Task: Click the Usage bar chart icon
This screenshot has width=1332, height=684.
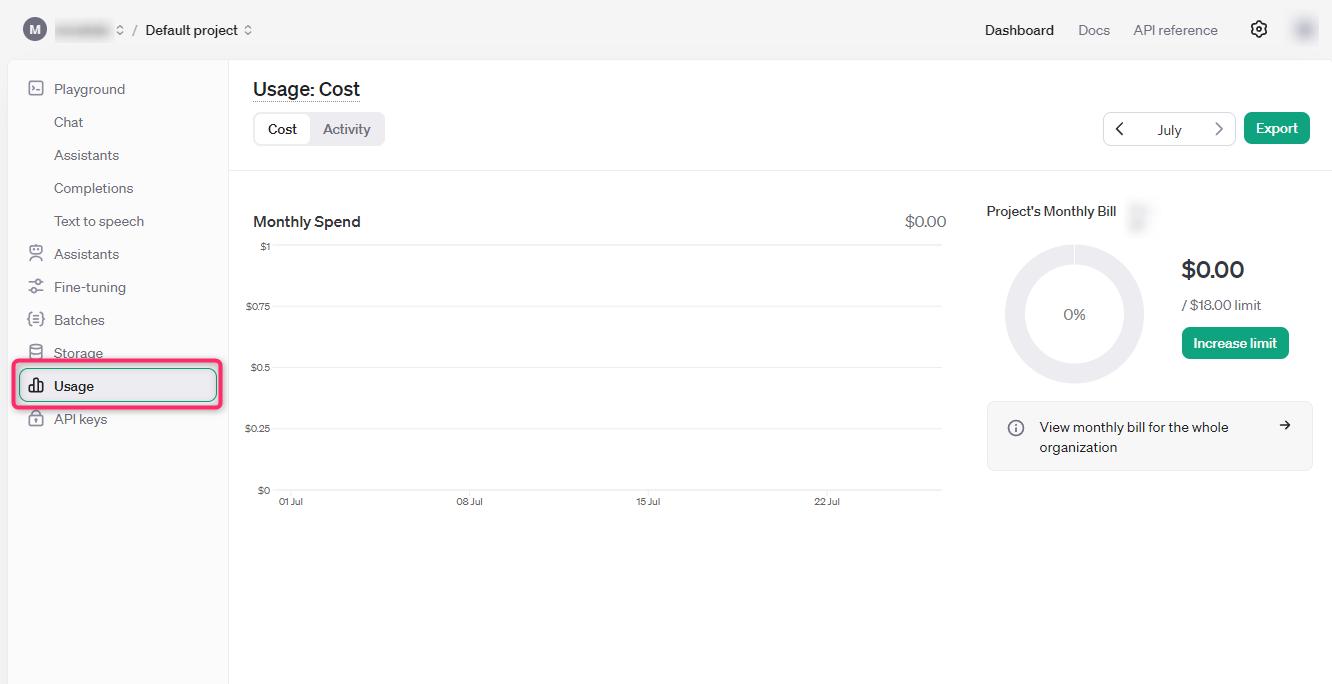Action: click(x=36, y=386)
